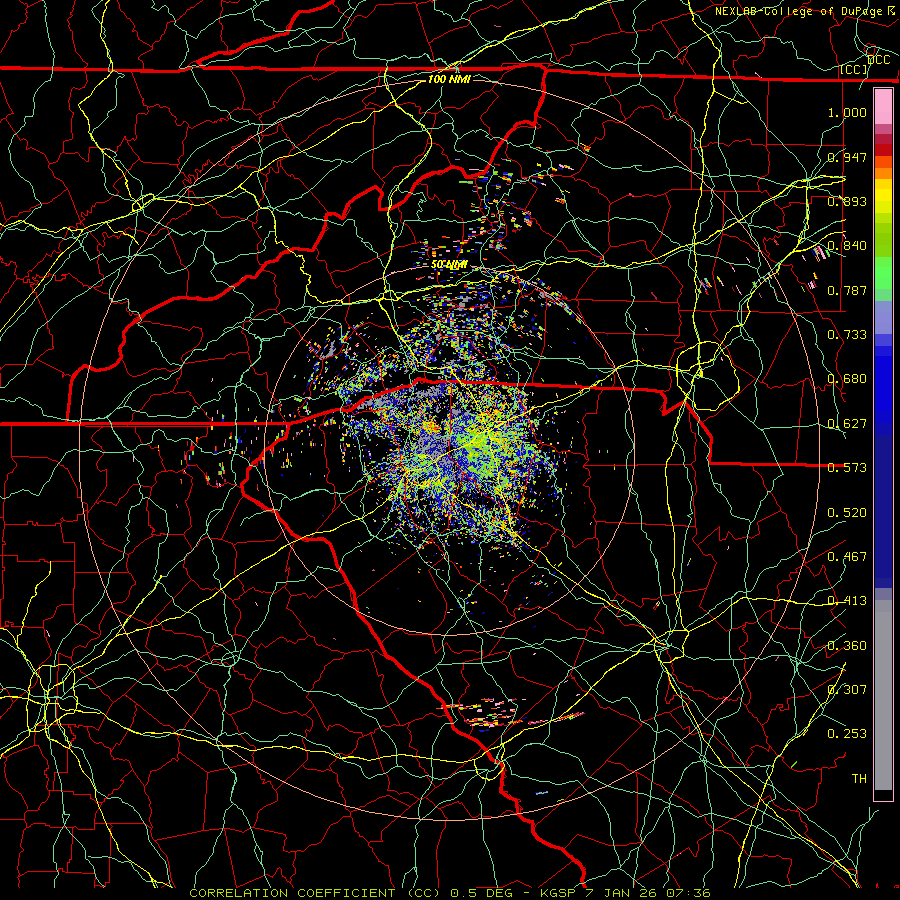Select the 0.787 scale value
This screenshot has height=900, width=900.
[847, 290]
